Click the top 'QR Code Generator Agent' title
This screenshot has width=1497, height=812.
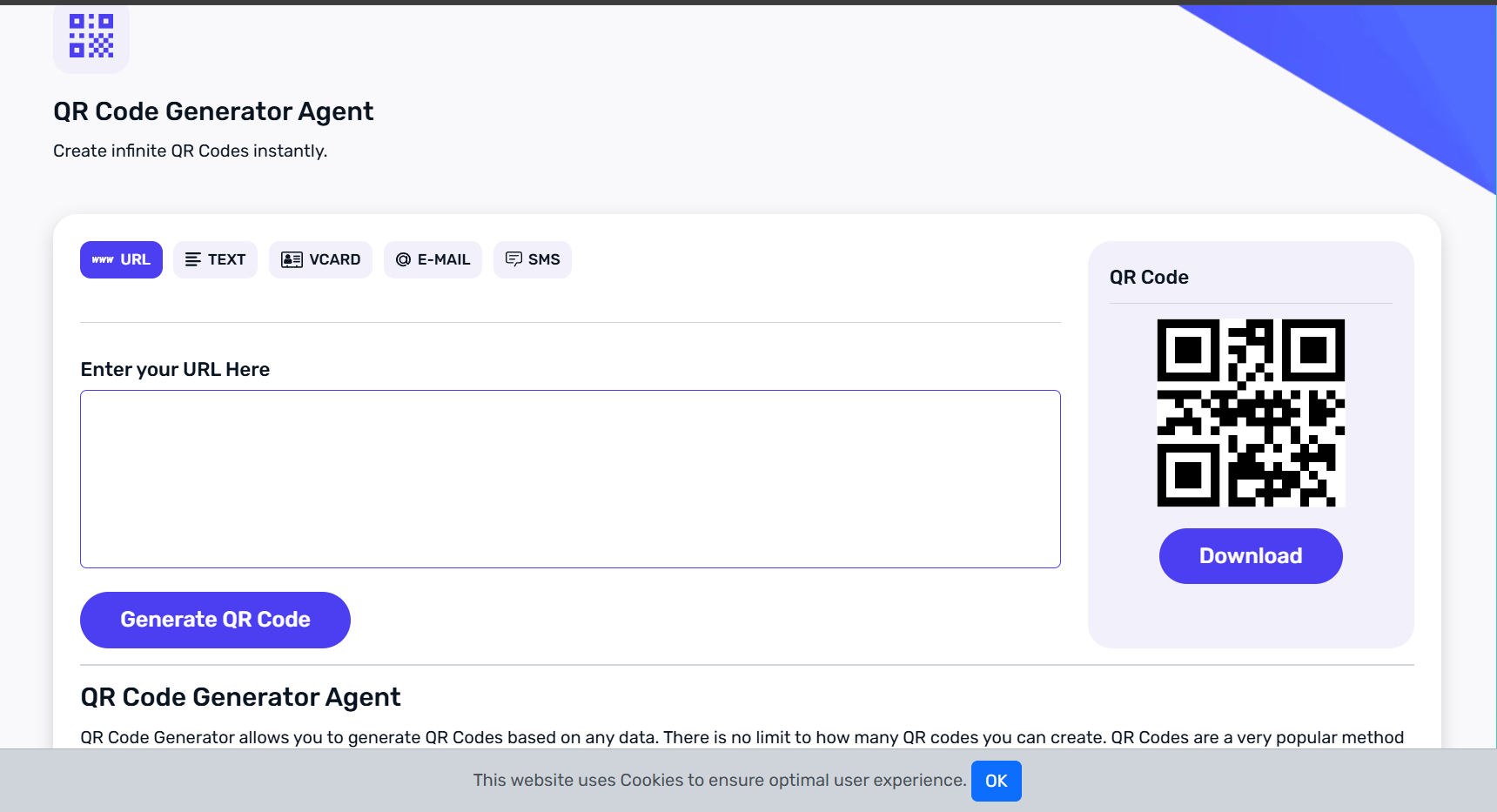pyautogui.click(x=213, y=111)
